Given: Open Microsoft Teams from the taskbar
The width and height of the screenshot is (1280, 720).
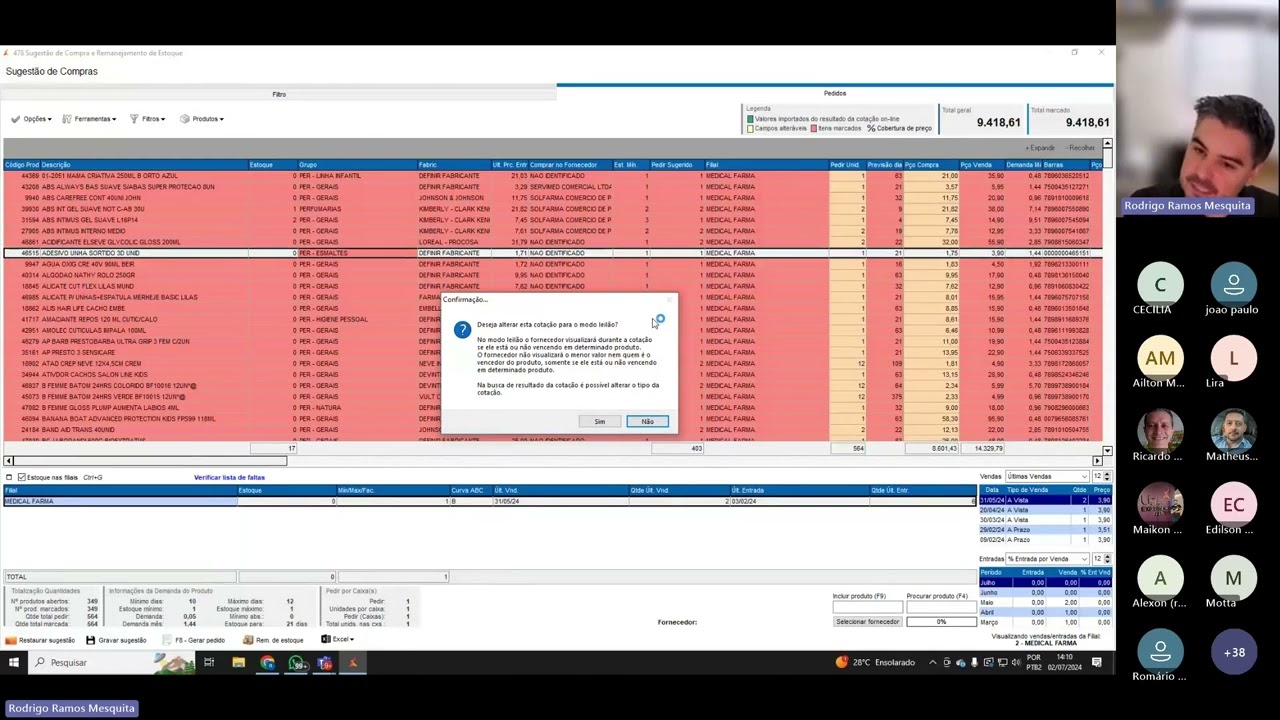Looking at the screenshot, I should pos(325,662).
